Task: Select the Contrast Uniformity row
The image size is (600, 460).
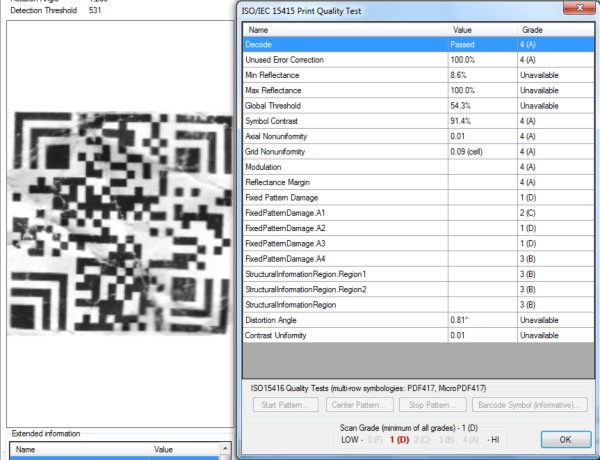Action: [345, 334]
